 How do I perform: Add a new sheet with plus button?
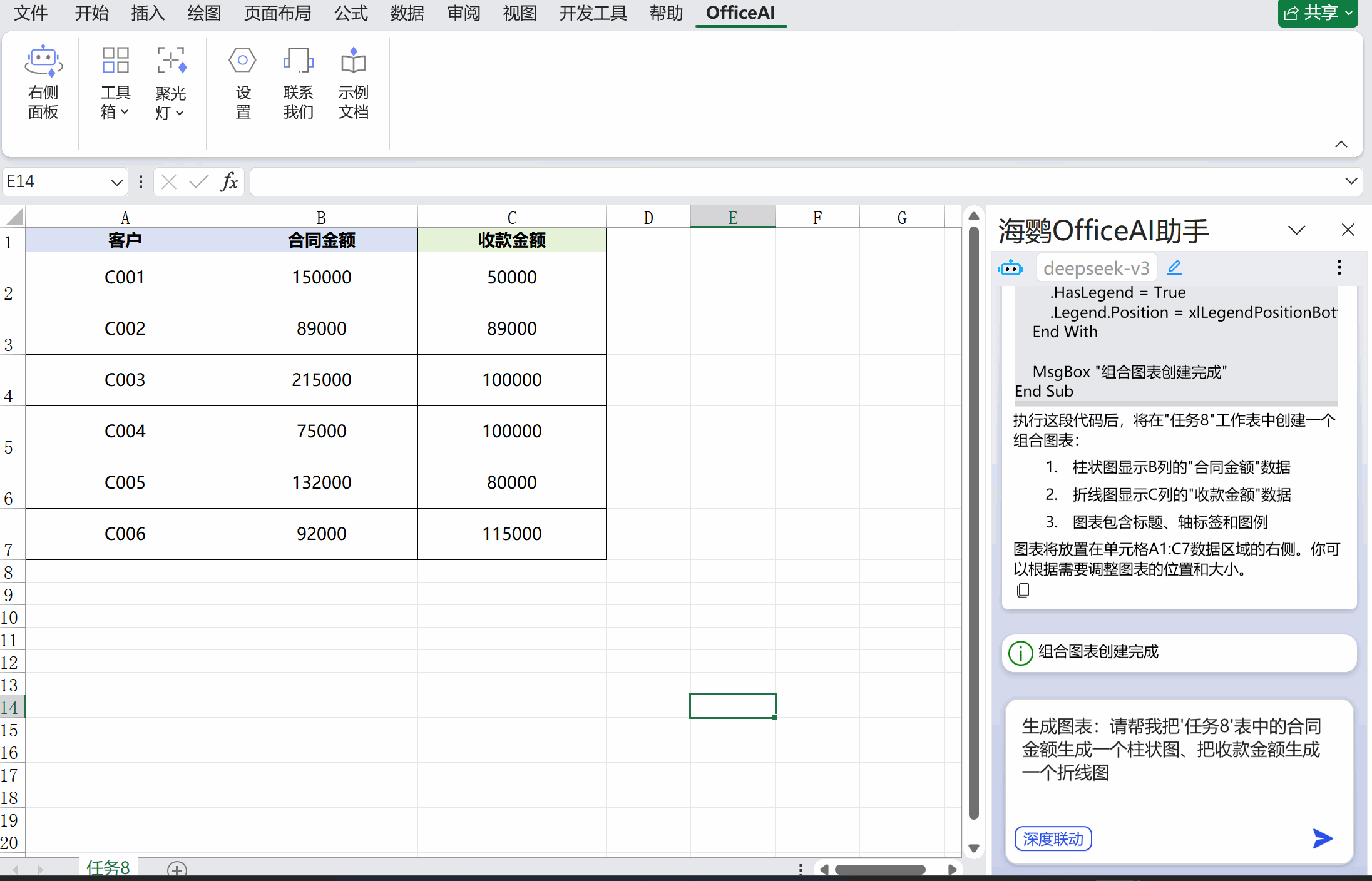[x=177, y=869]
